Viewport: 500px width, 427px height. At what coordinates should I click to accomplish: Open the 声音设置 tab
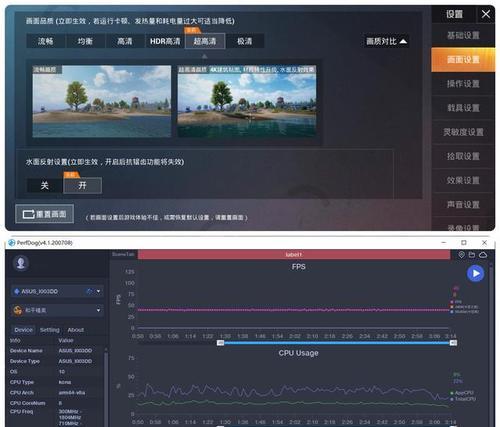pos(463,204)
